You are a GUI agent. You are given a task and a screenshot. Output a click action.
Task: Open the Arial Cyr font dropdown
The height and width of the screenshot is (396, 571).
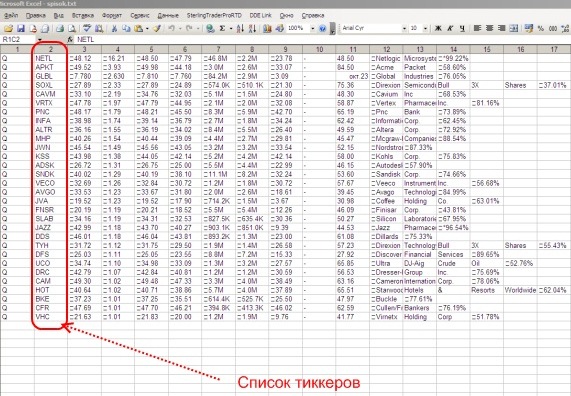point(404,28)
